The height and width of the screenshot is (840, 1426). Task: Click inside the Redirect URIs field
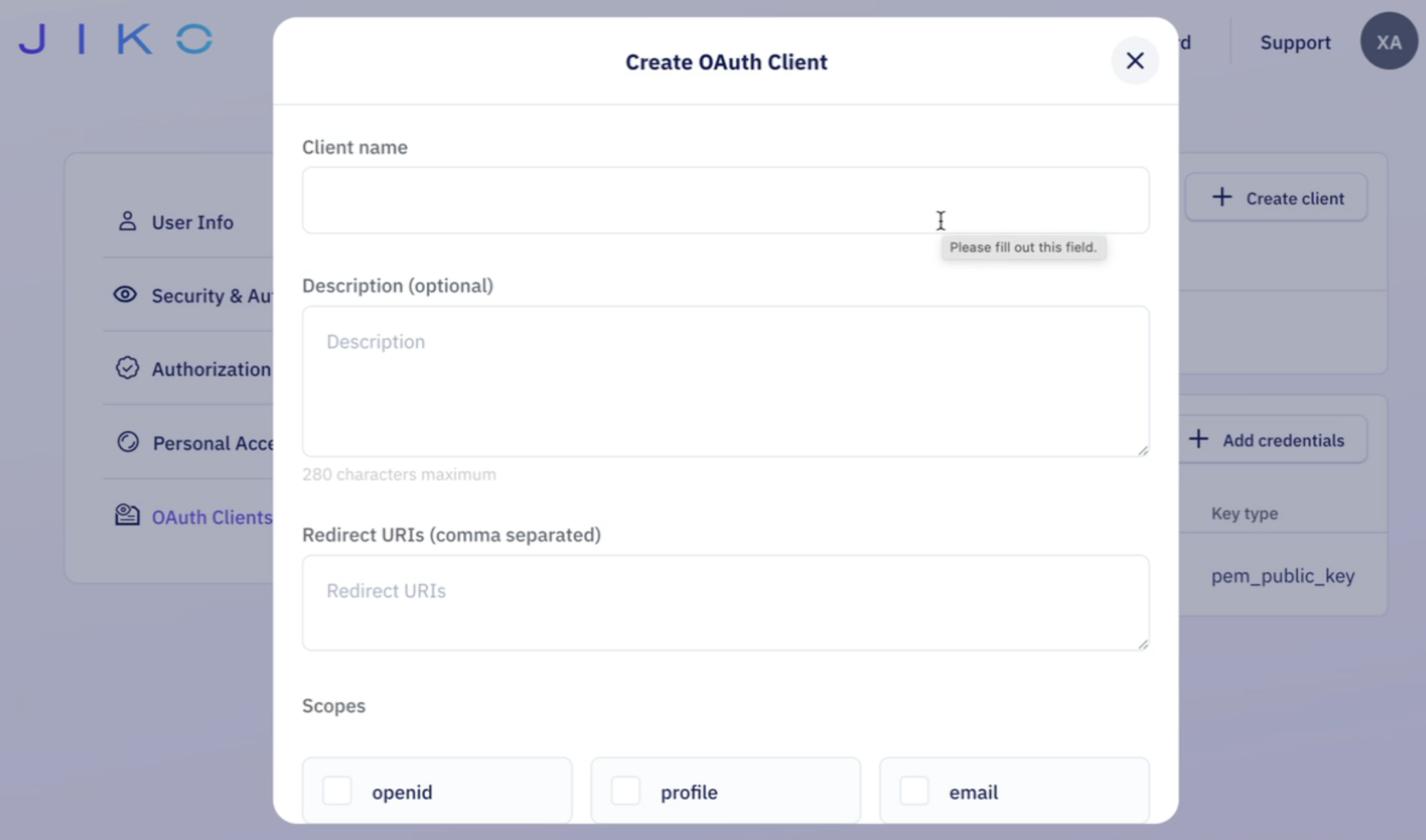(725, 602)
